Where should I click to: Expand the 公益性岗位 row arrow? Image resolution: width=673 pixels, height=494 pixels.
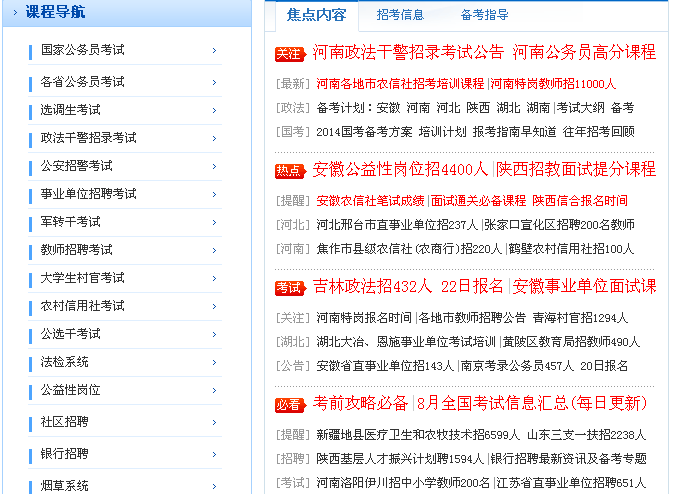pos(214,391)
